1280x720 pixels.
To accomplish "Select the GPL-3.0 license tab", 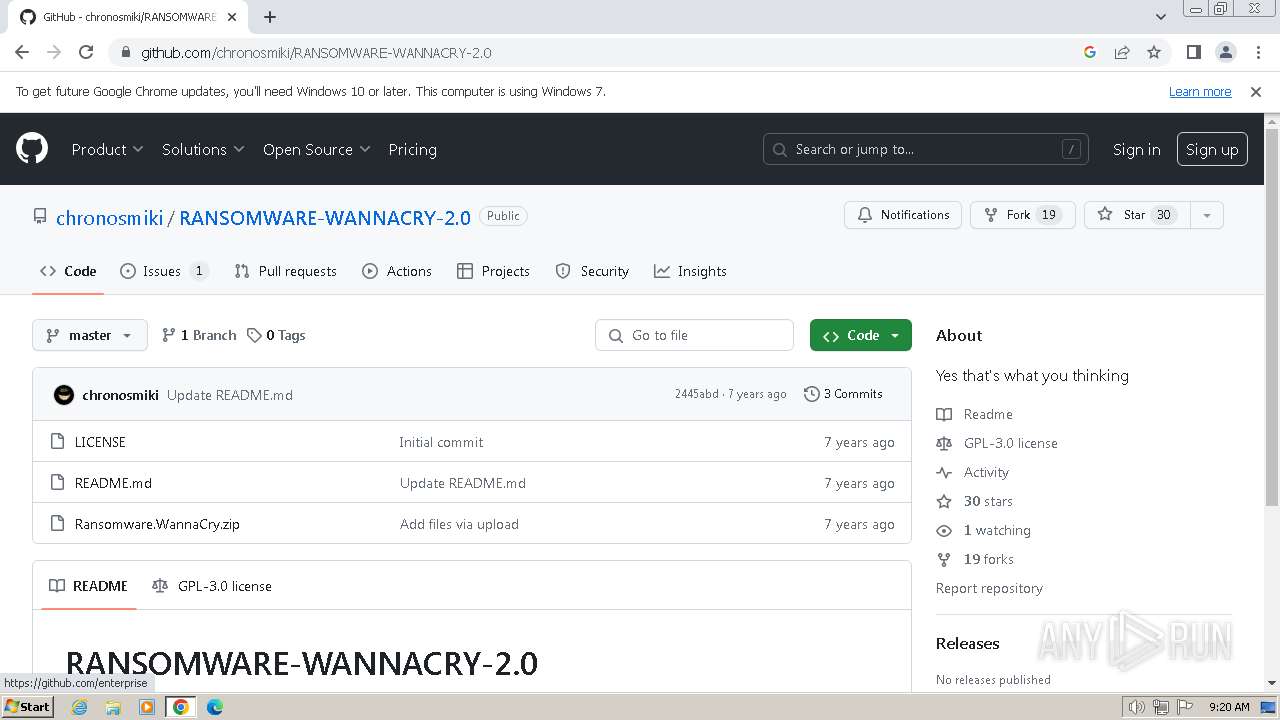I will click(212, 586).
